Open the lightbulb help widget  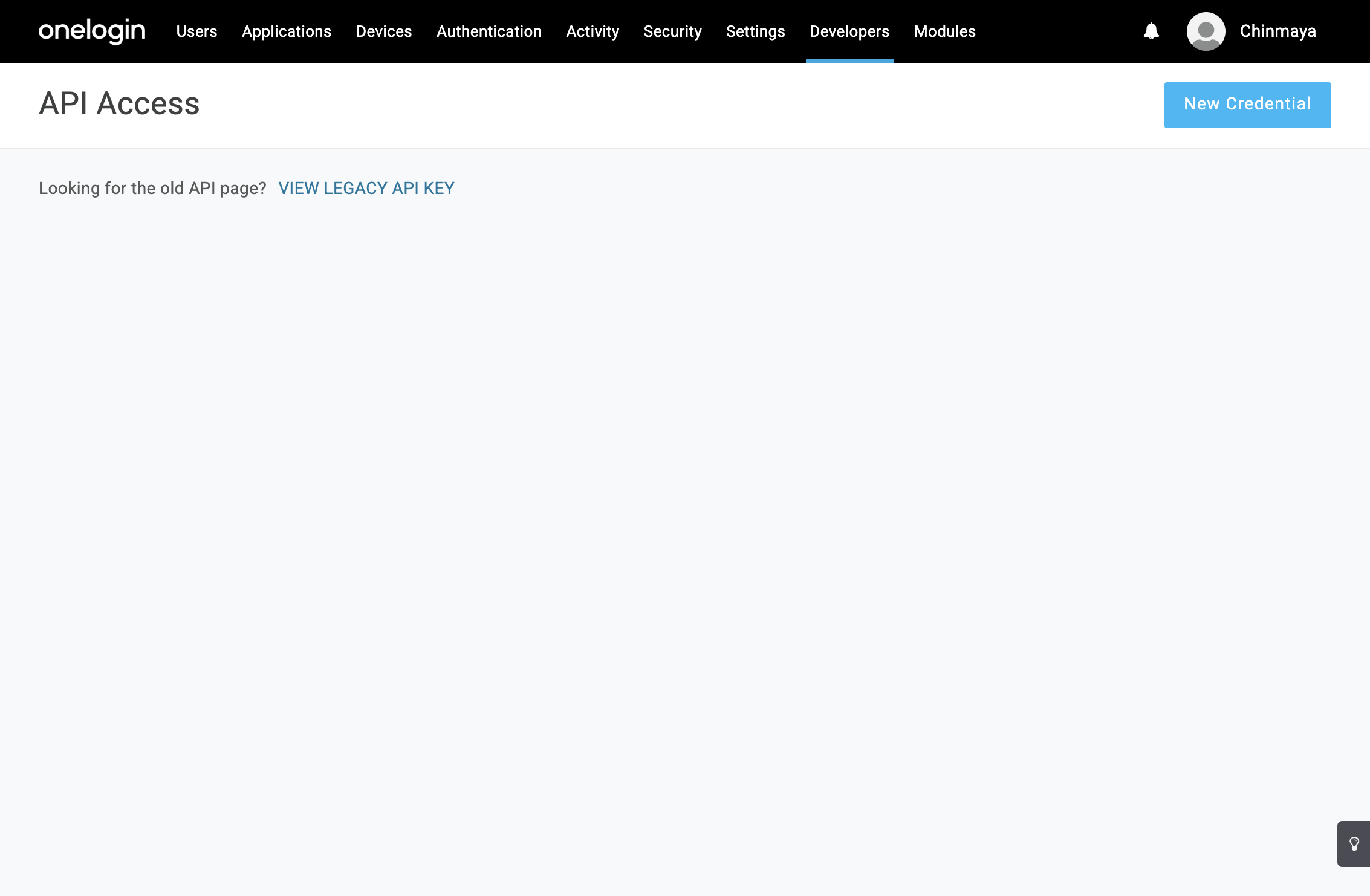1354,844
